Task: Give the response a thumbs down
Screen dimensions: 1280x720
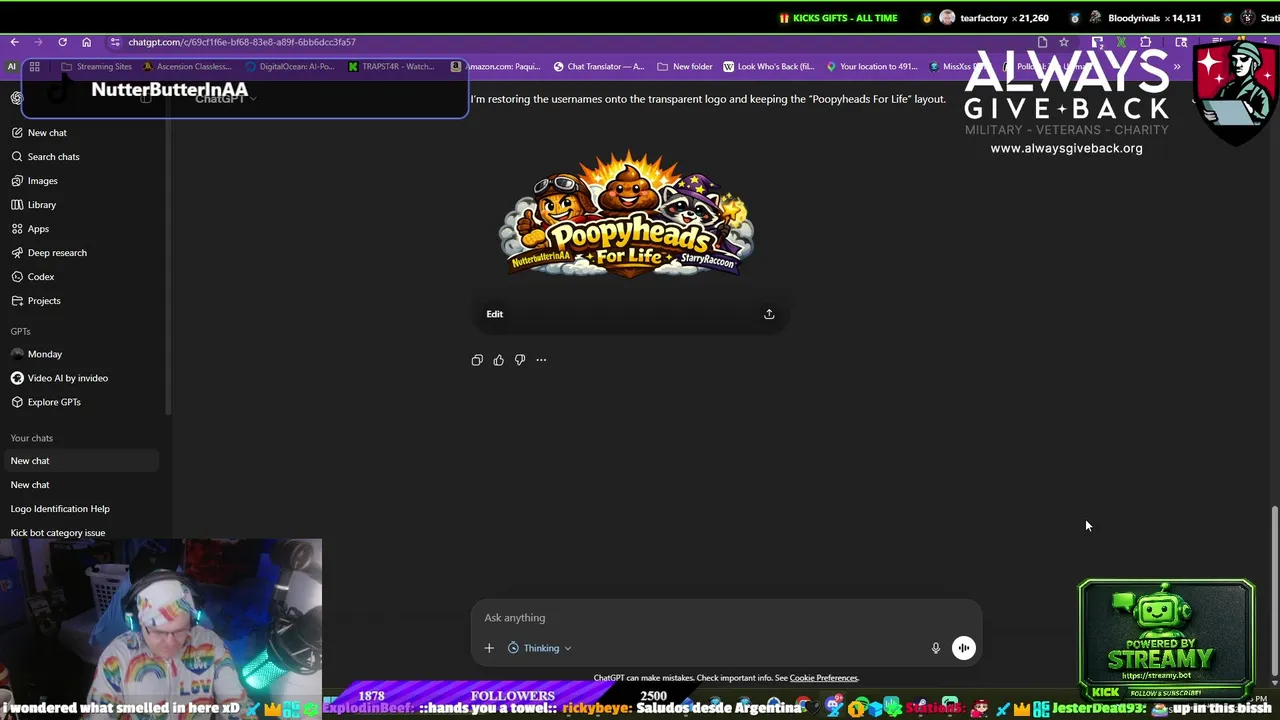Action: click(x=520, y=360)
